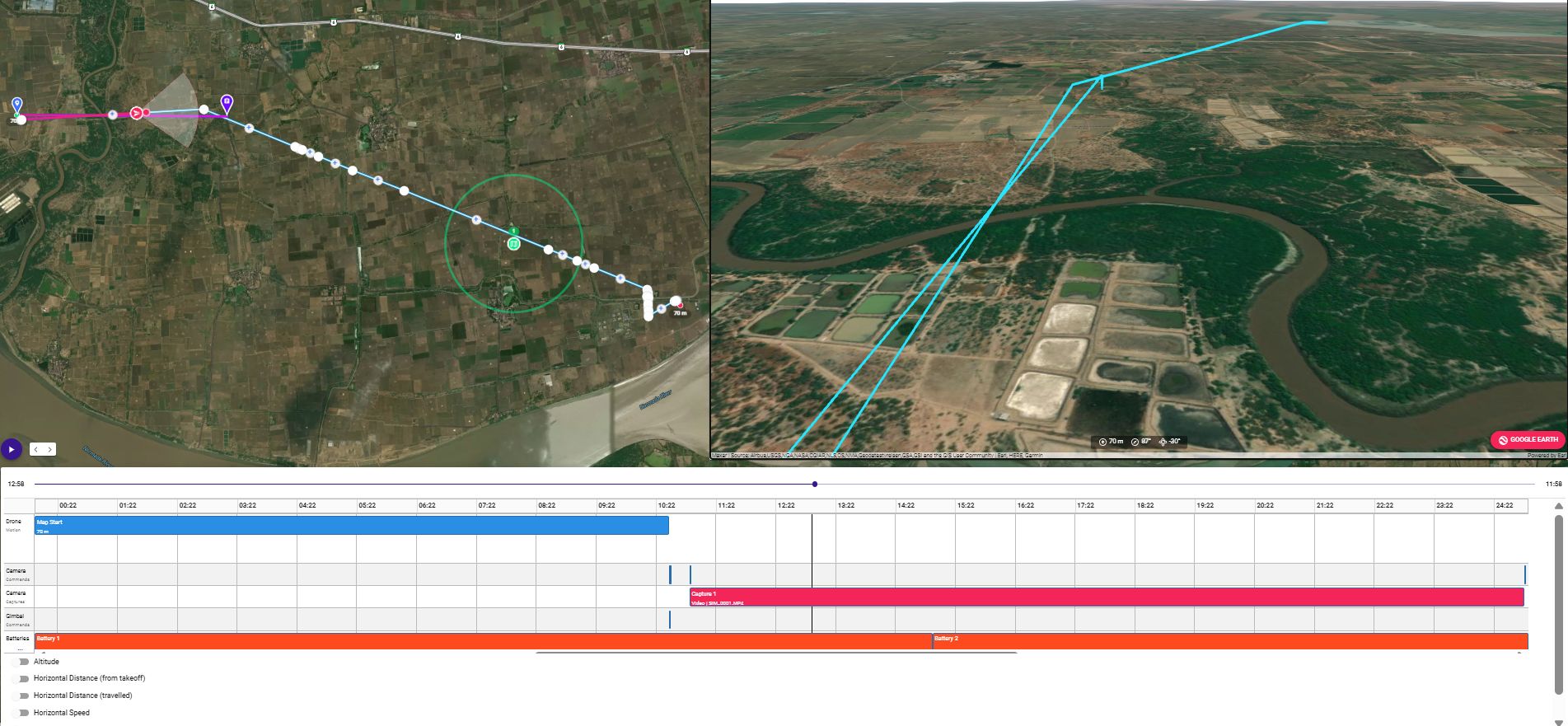
Task: Click the scroll up arrow of timeline panel
Action: [x=1558, y=506]
